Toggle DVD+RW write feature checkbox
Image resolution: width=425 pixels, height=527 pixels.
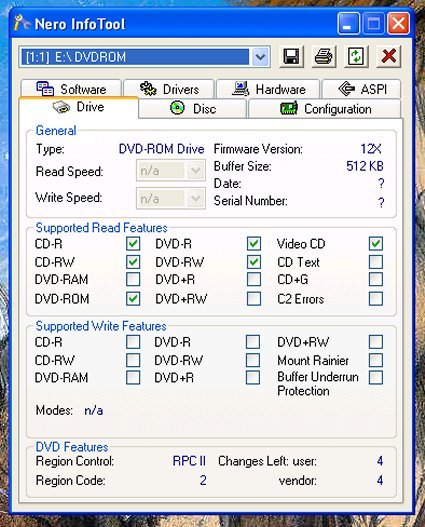(376, 342)
